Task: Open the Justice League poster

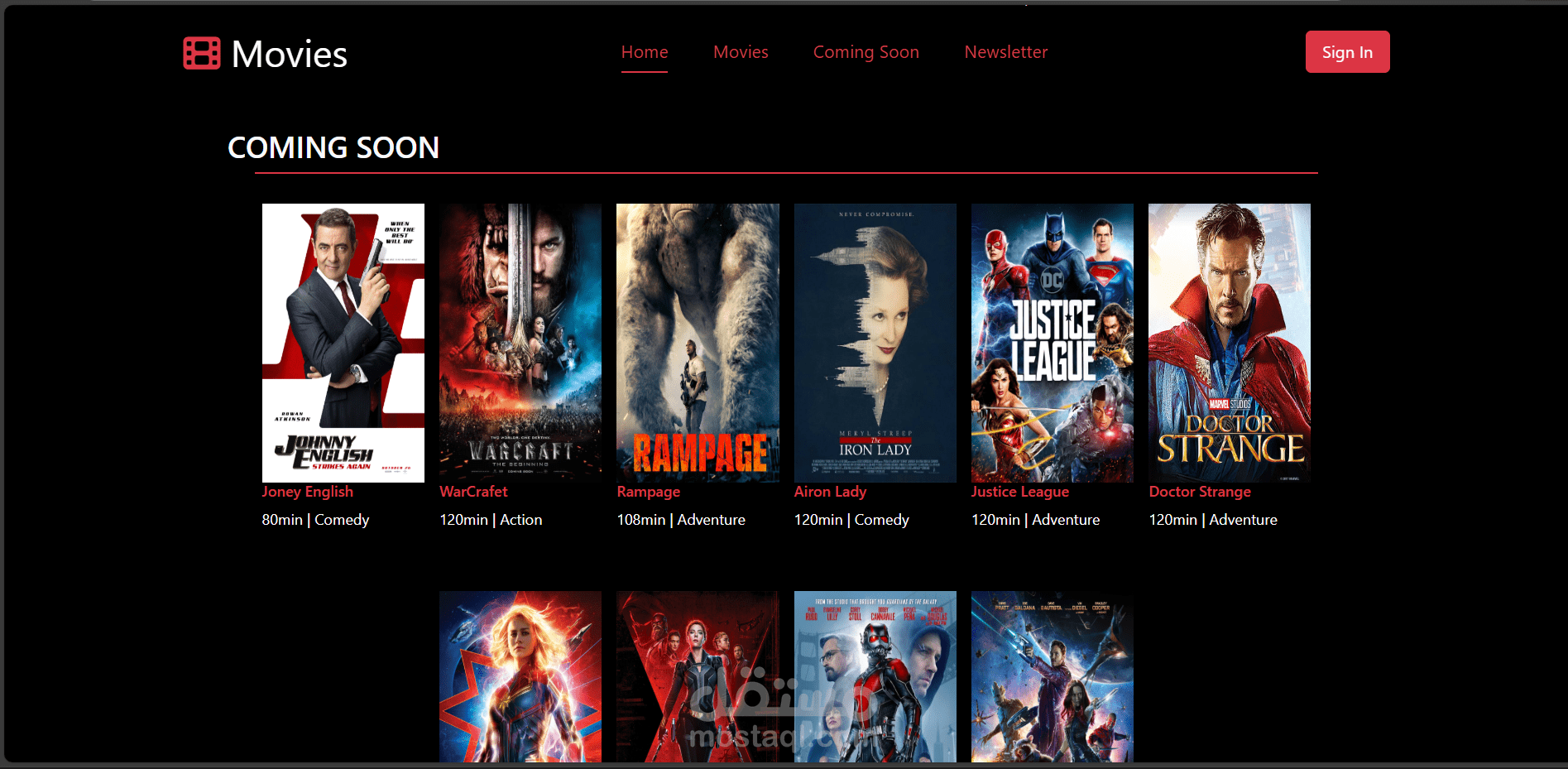Action: 1053,343
